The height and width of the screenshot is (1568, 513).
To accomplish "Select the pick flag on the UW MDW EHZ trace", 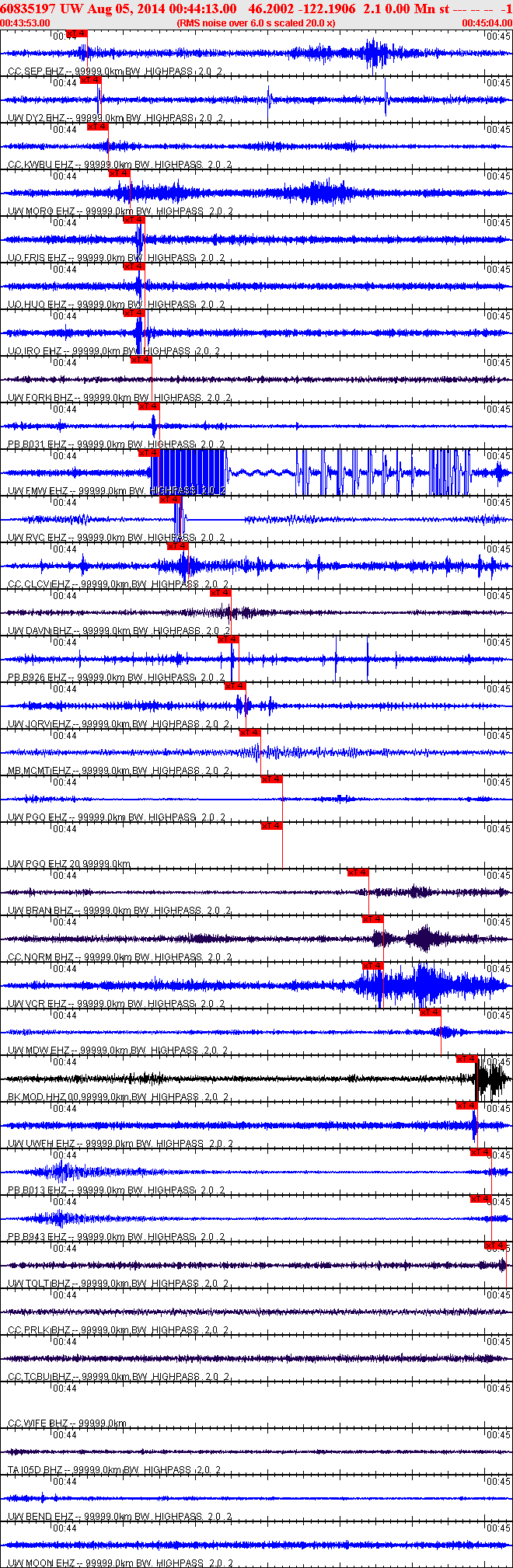I will (431, 1012).
